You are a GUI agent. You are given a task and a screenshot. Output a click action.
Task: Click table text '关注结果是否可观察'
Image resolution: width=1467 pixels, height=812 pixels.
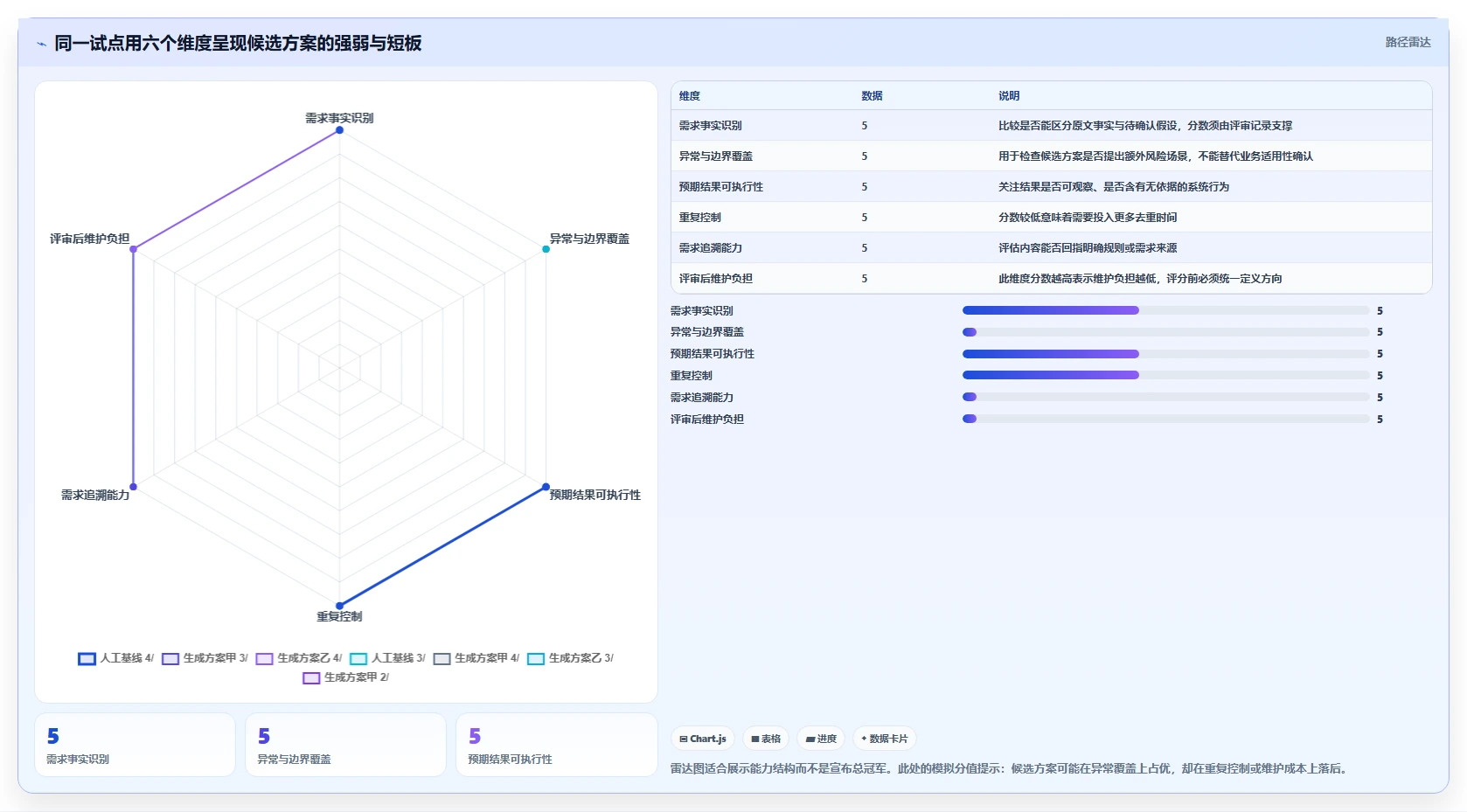coord(1046,187)
